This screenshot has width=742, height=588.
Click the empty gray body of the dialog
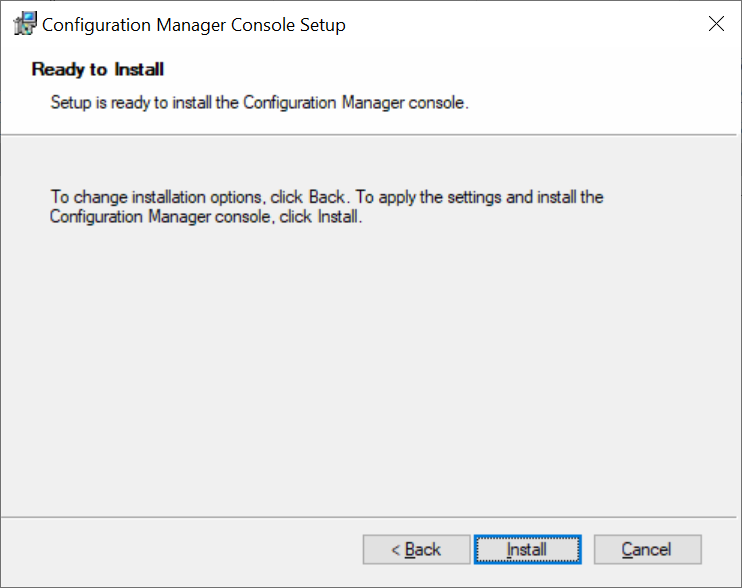371,369
